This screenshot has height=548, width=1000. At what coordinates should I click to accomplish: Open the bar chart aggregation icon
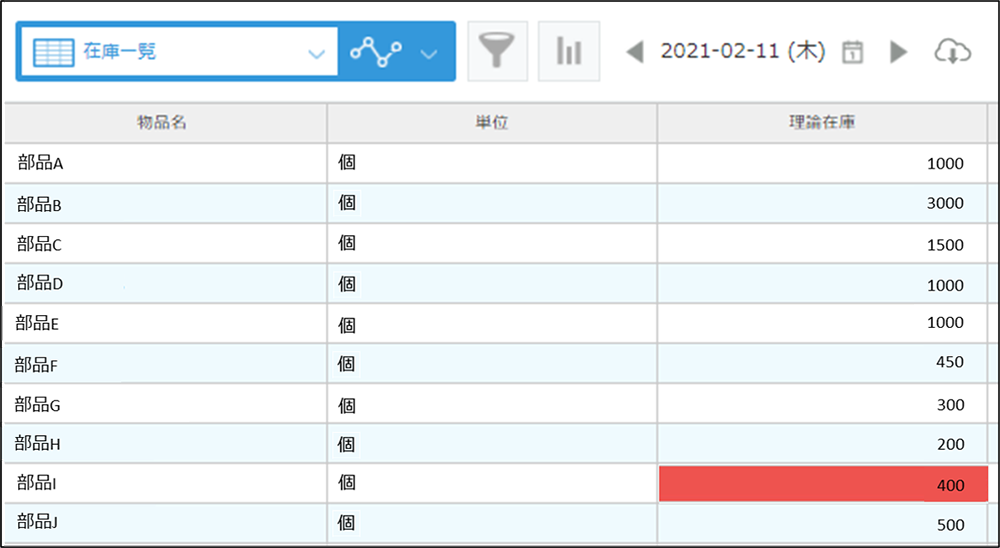(x=569, y=51)
